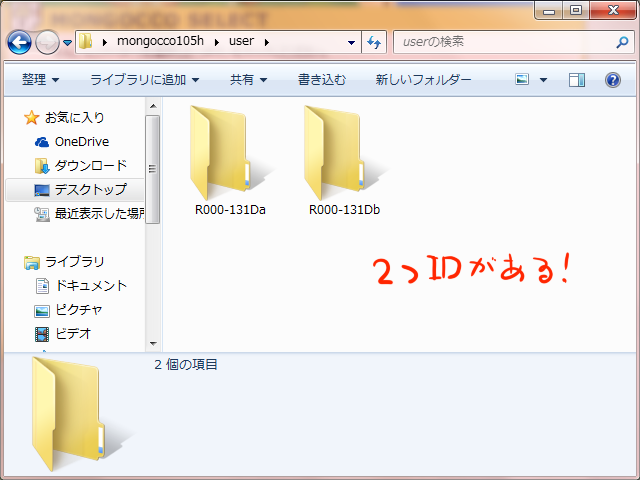Viewport: 640px width, 480px height.
Task: Toggle the preview pane button
Action: click(x=576, y=79)
